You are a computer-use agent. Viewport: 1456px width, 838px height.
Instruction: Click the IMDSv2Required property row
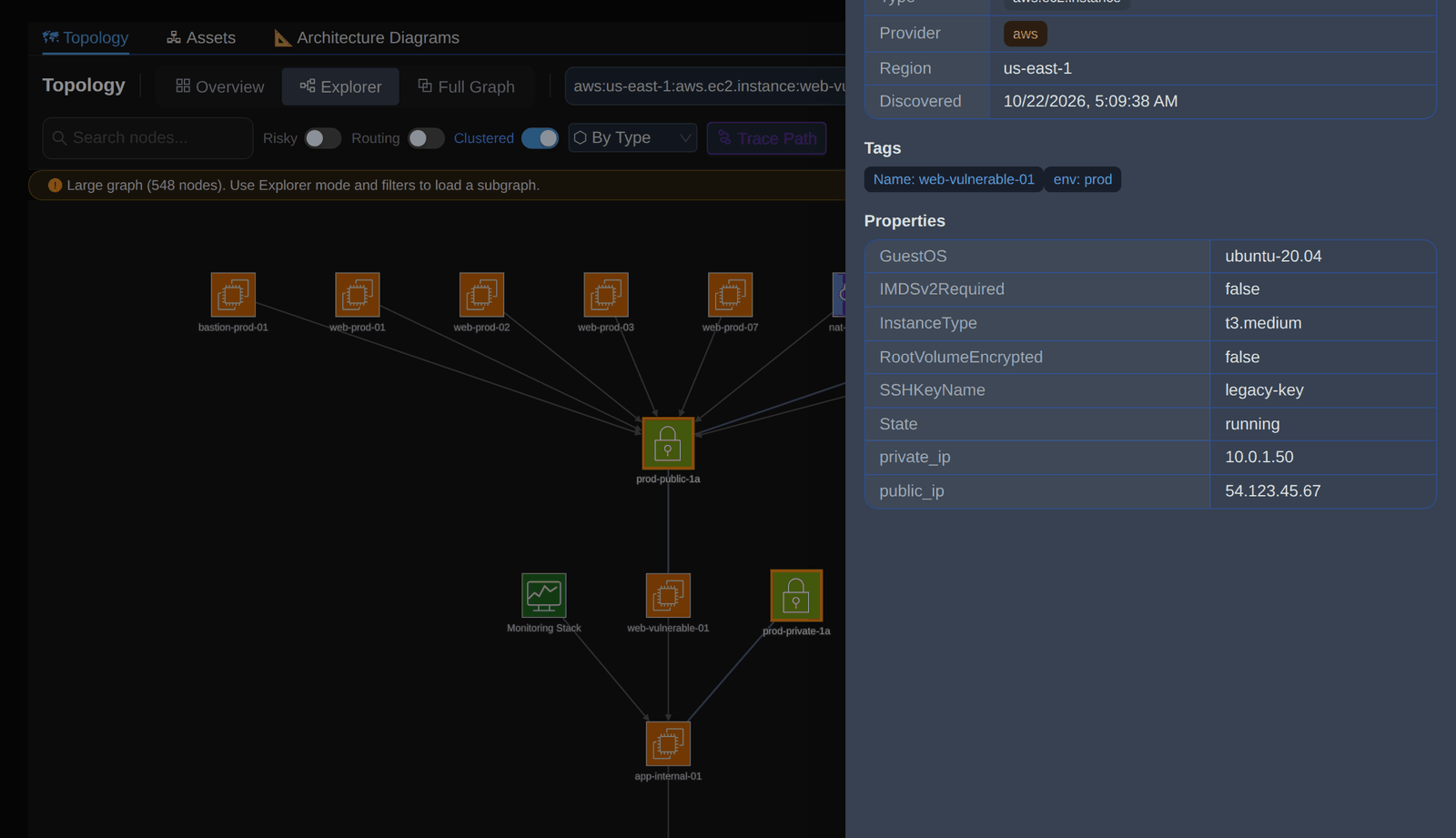tap(1150, 289)
